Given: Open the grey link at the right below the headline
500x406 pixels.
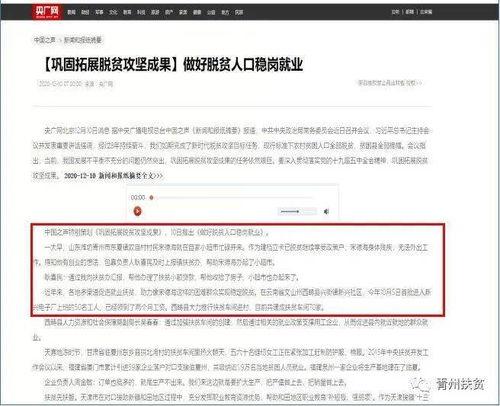Looking at the screenshot, I should coord(390,83).
